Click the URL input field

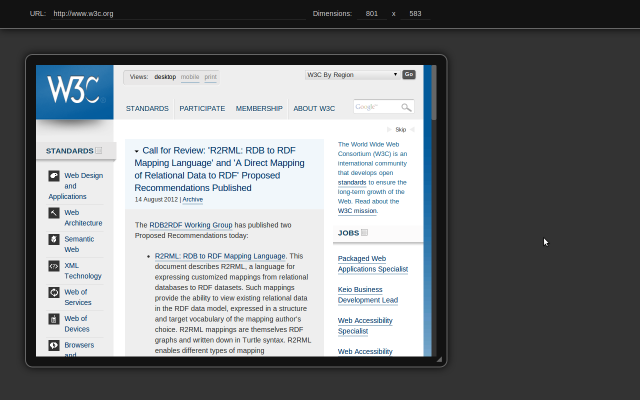click(x=178, y=13)
